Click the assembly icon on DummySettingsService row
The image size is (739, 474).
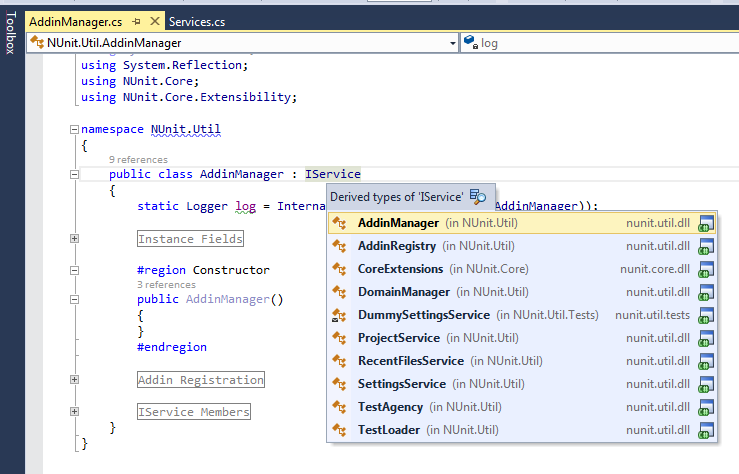click(x=706, y=315)
